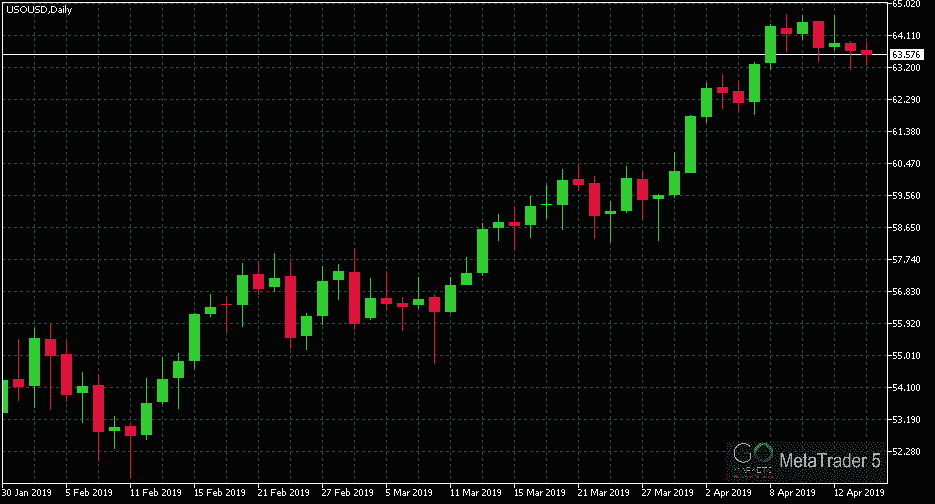
Task: Click the 55.010 price axis label
Action: (905, 356)
